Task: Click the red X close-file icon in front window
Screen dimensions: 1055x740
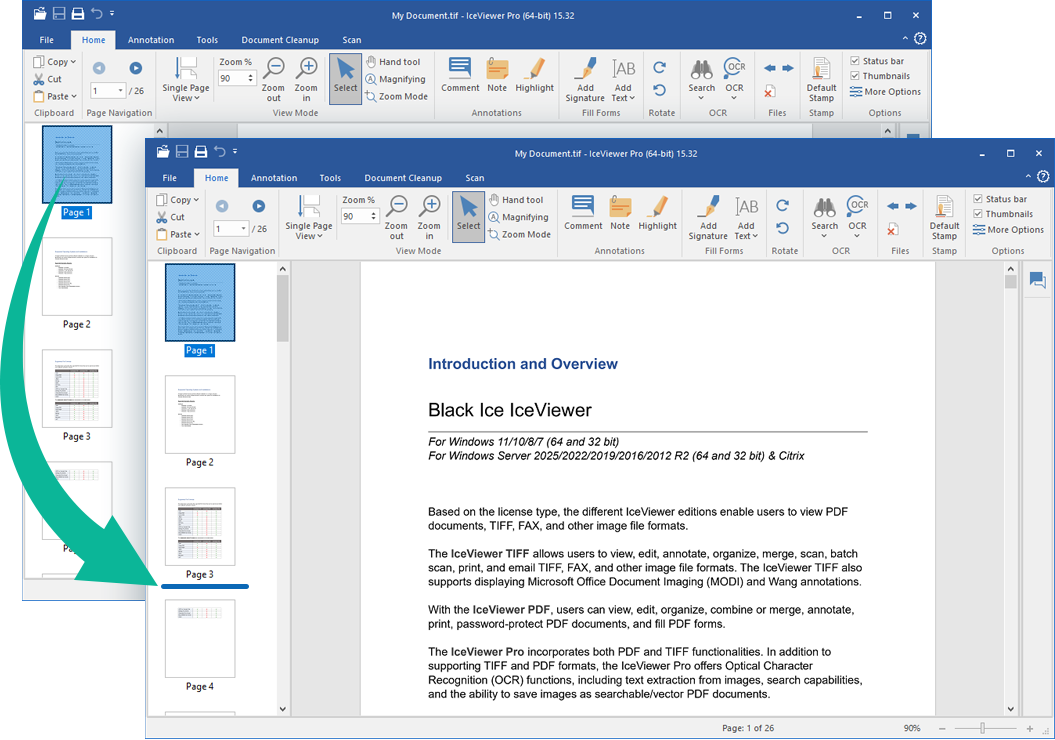Action: 893,229
